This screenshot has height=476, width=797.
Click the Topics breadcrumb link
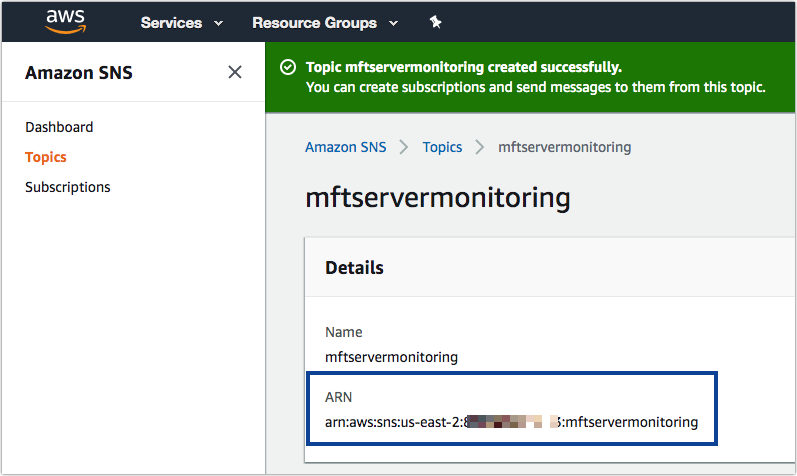coord(442,147)
